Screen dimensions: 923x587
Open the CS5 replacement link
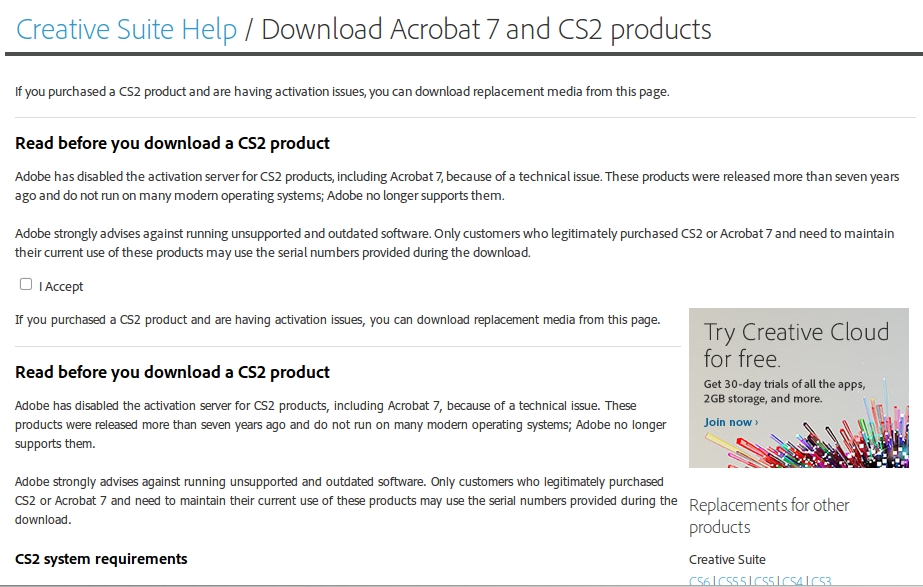tap(765, 581)
